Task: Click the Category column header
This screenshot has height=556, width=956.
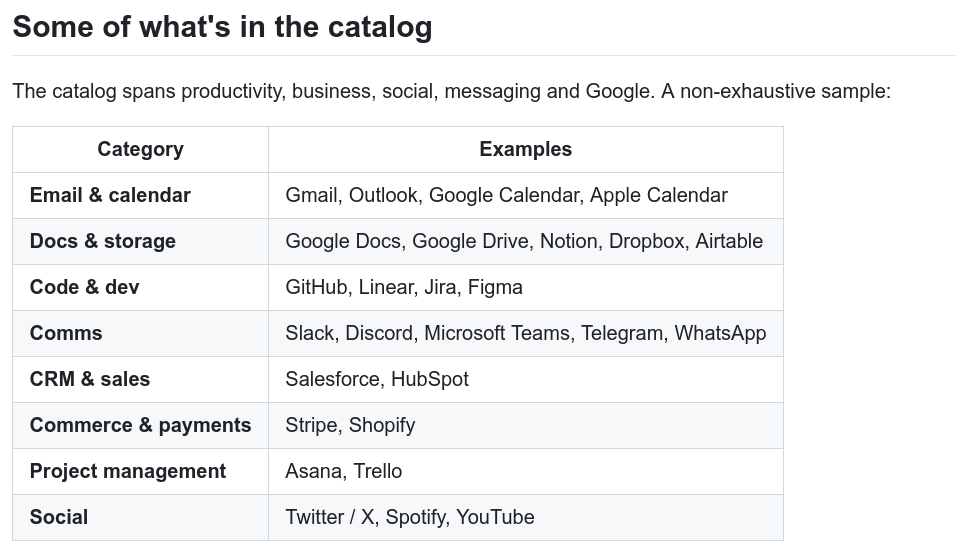Action: pyautogui.click(x=140, y=149)
